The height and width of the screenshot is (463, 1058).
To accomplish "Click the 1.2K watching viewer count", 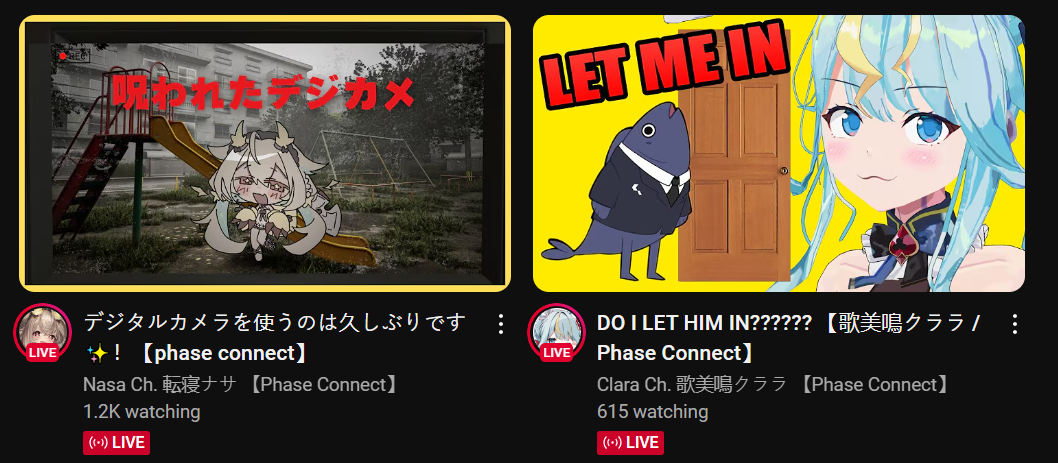I will click(142, 411).
